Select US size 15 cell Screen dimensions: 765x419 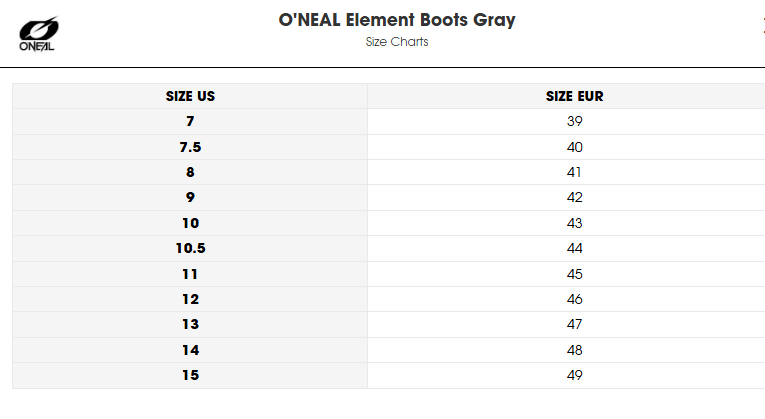pos(190,375)
